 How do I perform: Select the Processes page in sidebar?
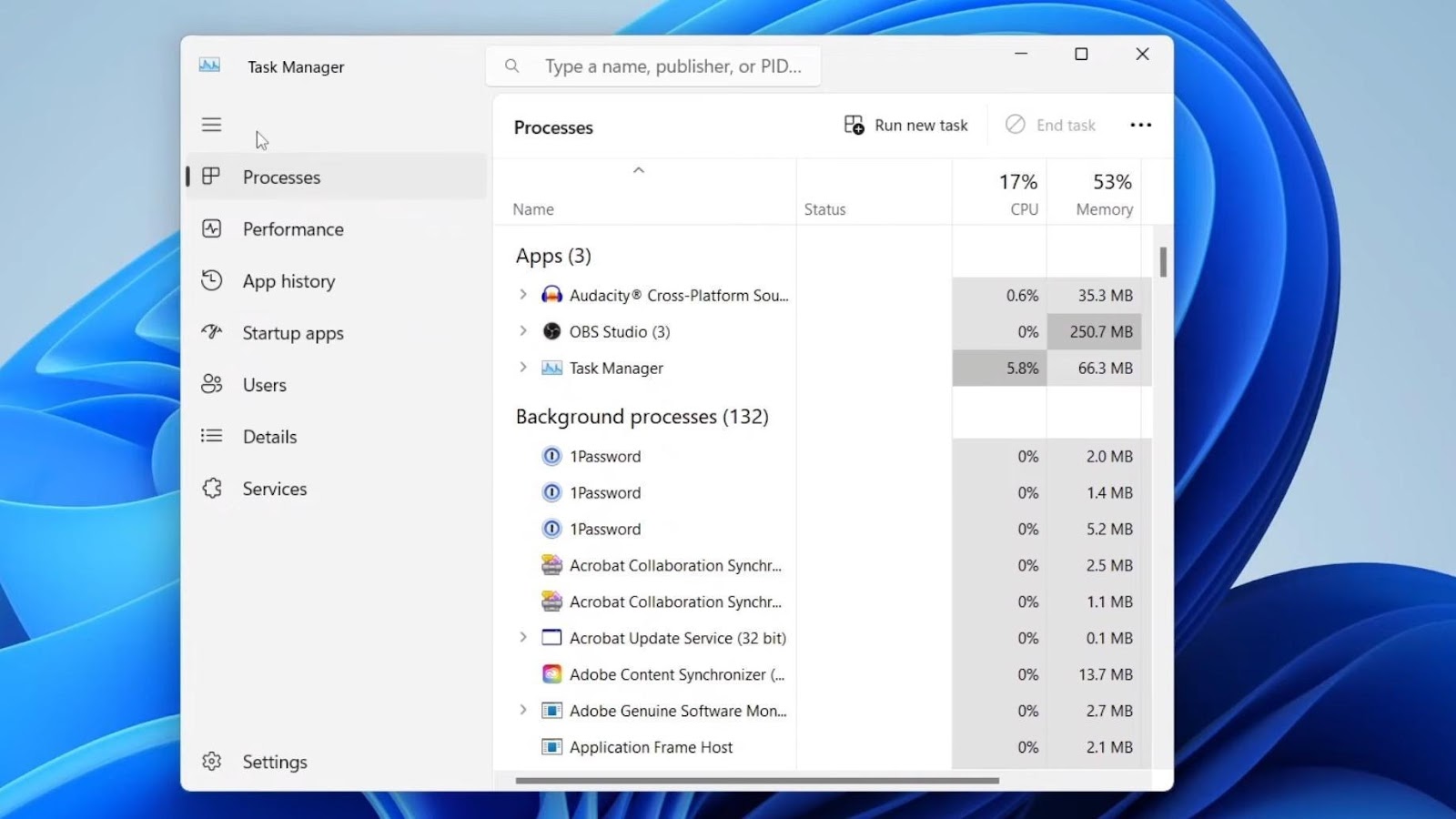tap(337, 177)
